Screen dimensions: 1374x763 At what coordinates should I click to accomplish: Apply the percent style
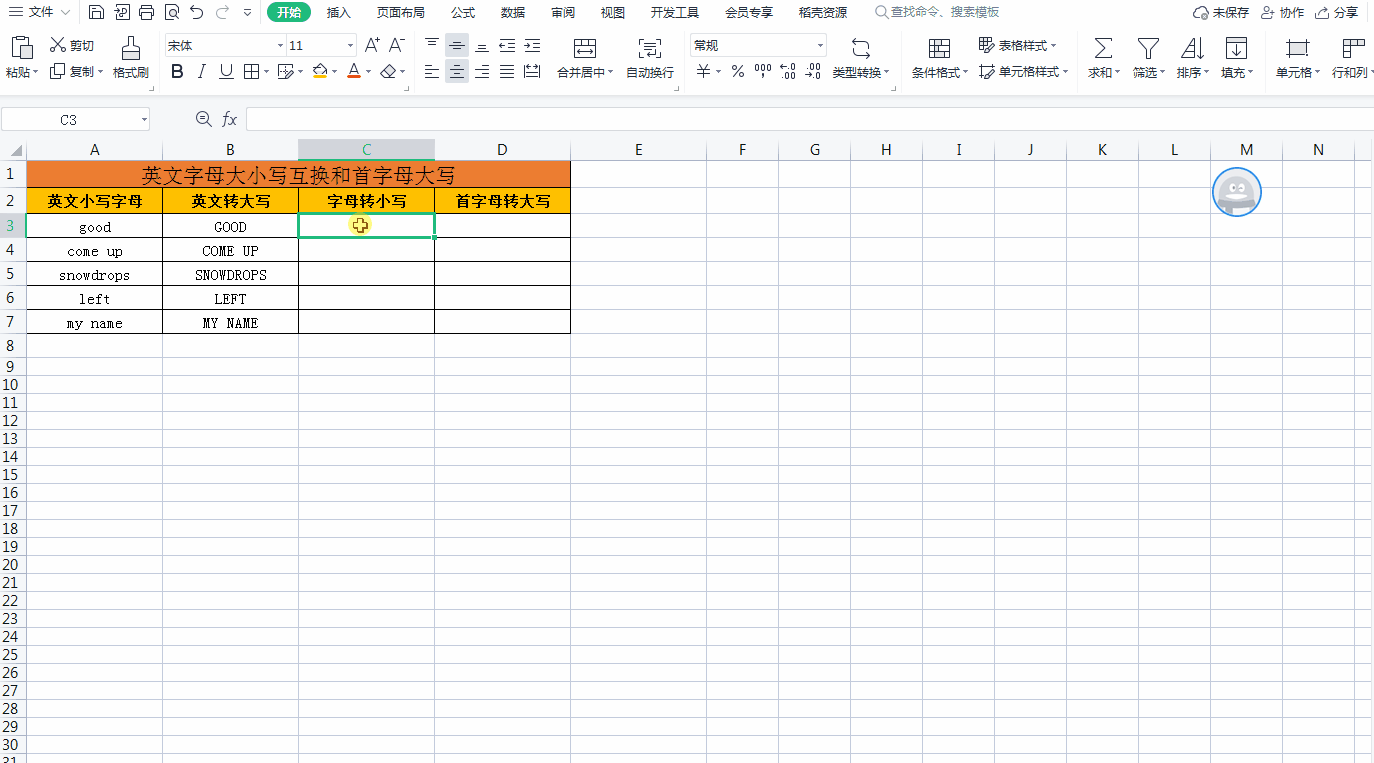tap(738, 72)
